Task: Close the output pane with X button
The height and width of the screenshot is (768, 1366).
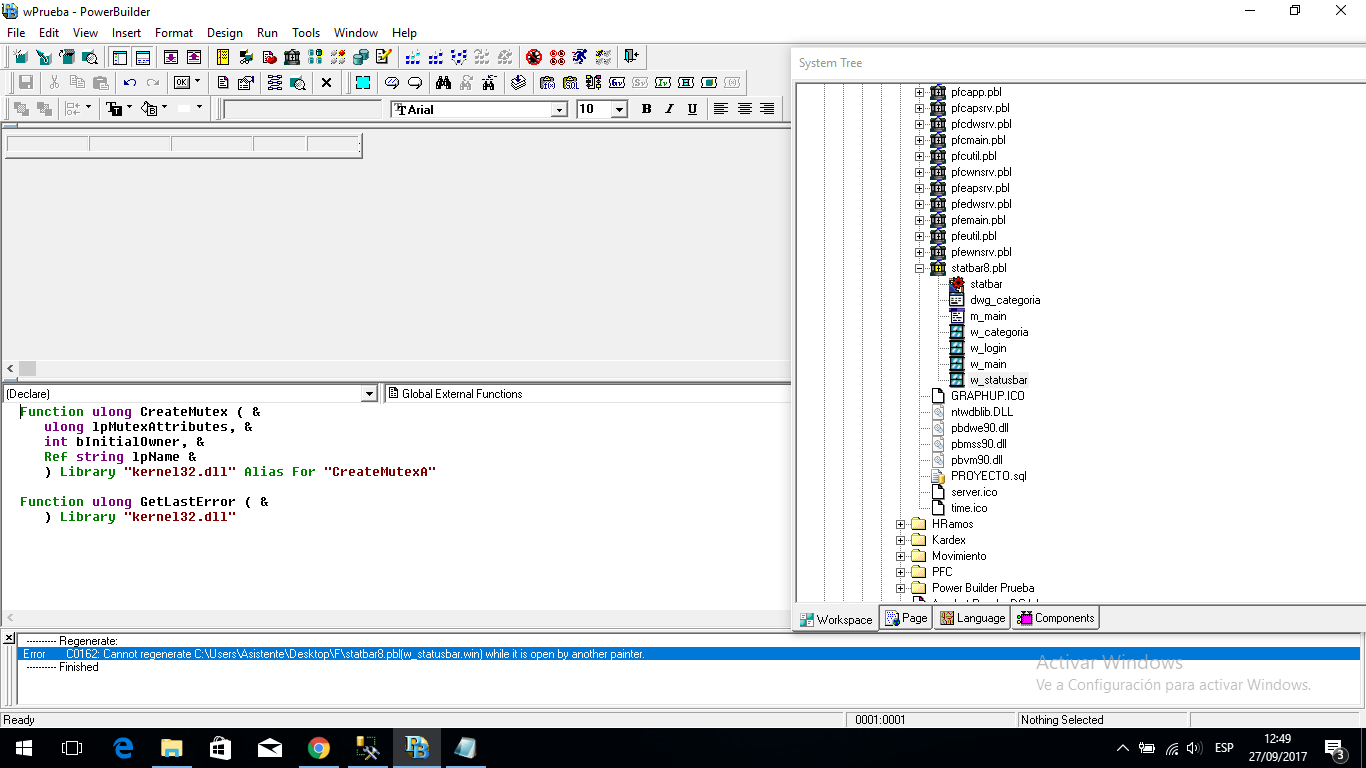Action: click(9, 638)
